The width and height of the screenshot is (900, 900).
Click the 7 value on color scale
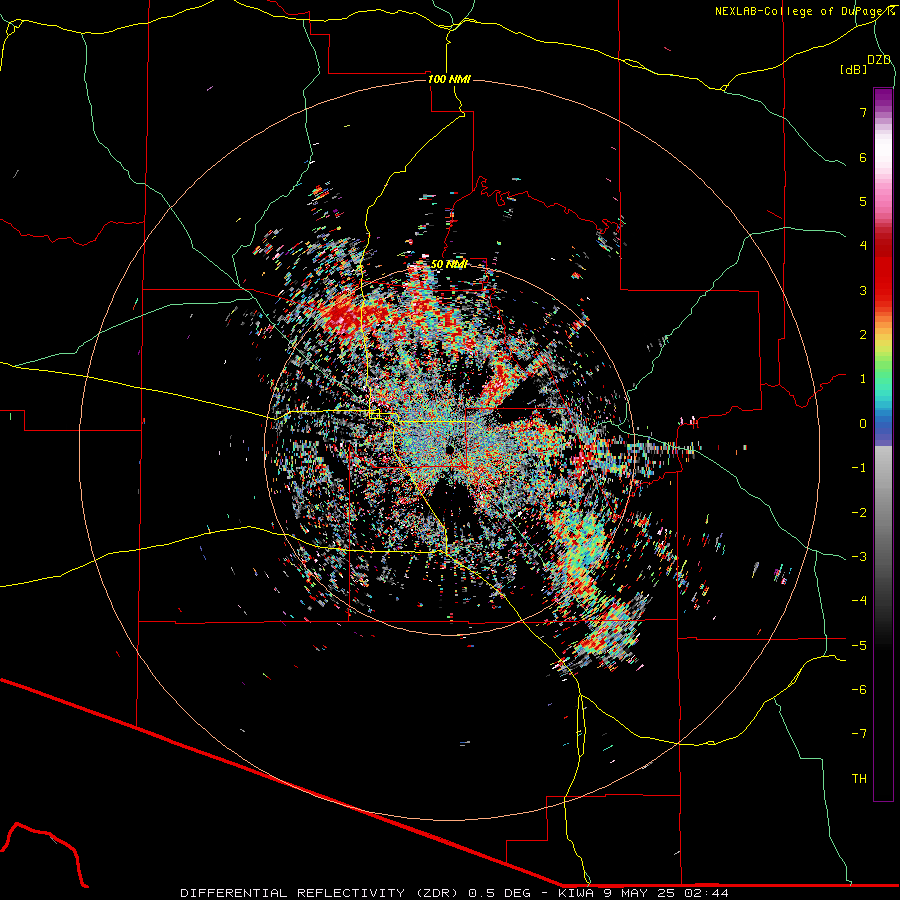click(863, 112)
